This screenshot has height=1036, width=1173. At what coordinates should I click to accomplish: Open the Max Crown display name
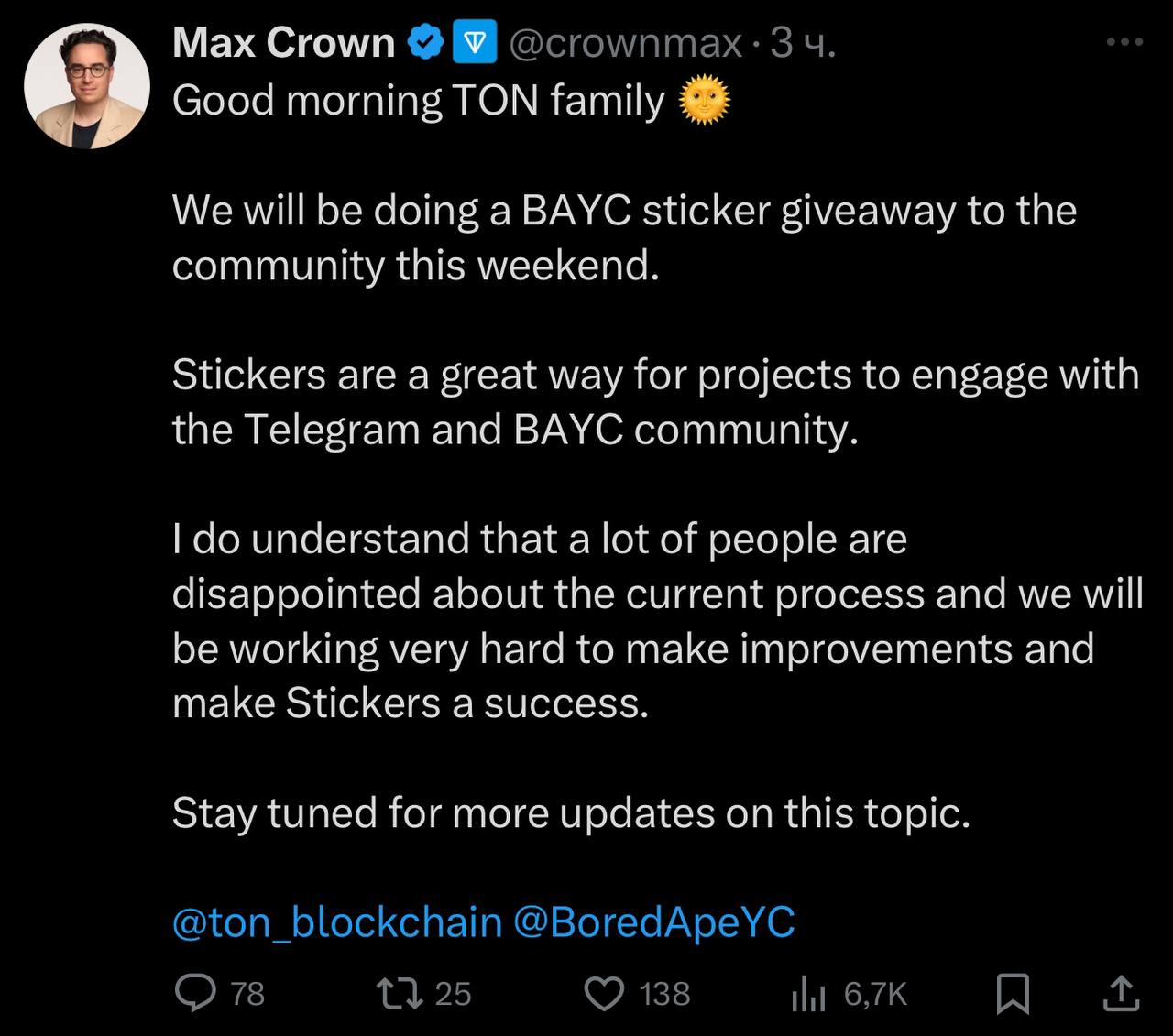click(283, 43)
